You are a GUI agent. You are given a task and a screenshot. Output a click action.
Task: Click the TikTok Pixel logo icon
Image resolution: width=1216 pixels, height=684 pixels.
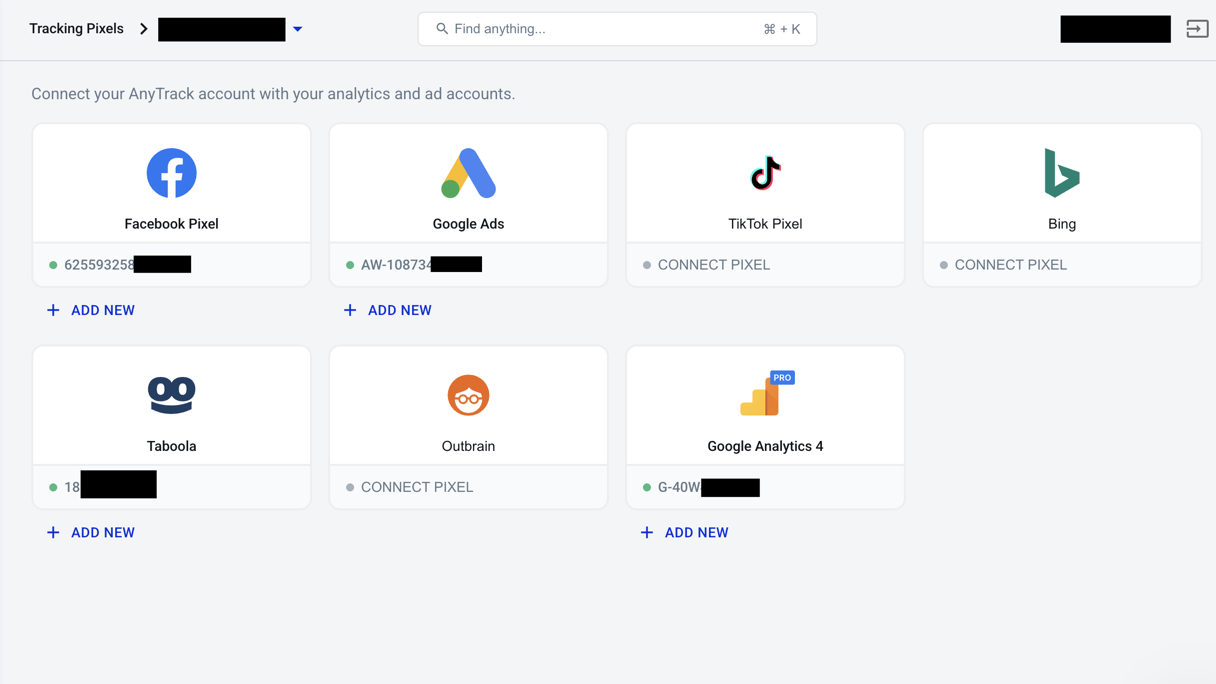765,173
